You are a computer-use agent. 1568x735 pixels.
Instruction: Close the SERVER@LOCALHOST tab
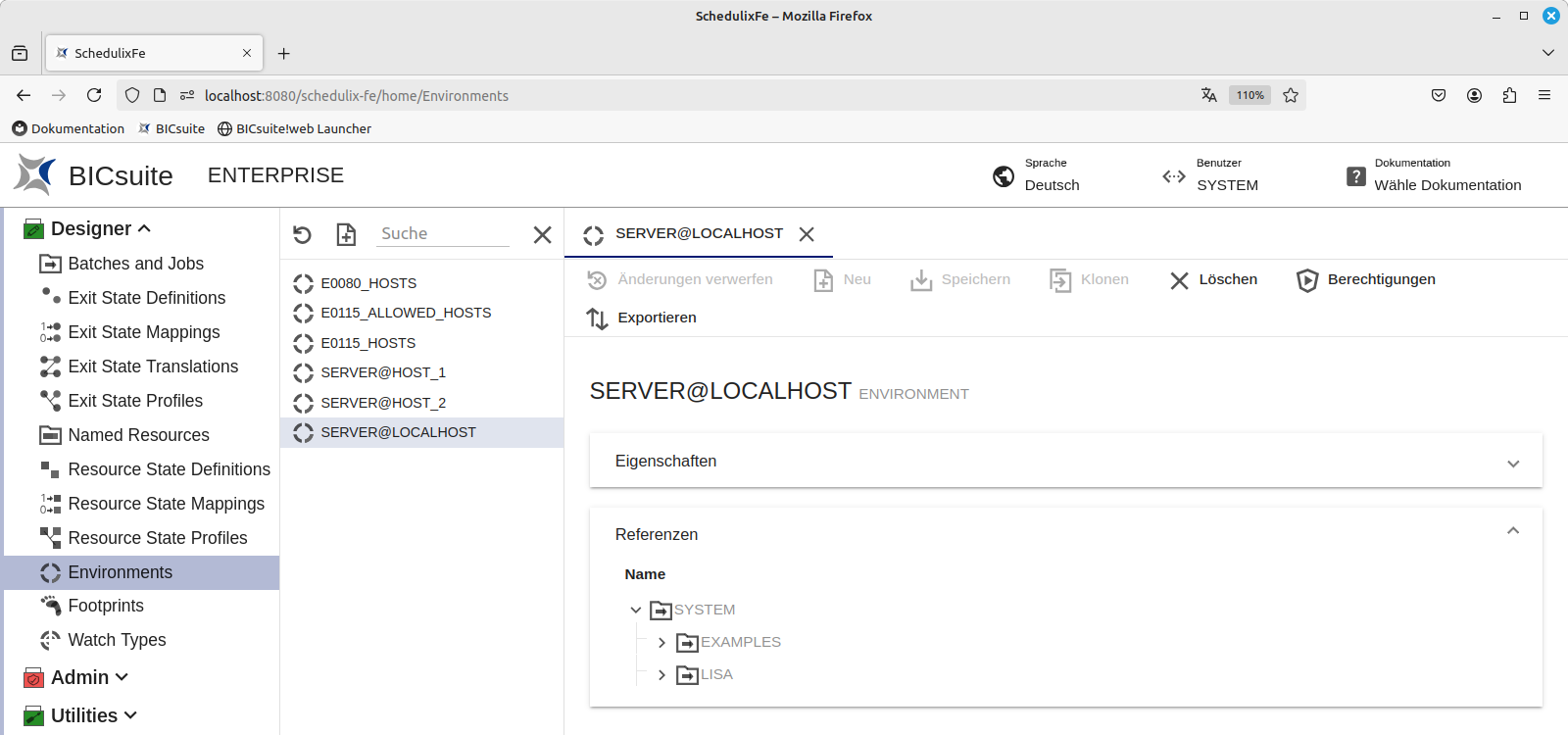point(807,234)
